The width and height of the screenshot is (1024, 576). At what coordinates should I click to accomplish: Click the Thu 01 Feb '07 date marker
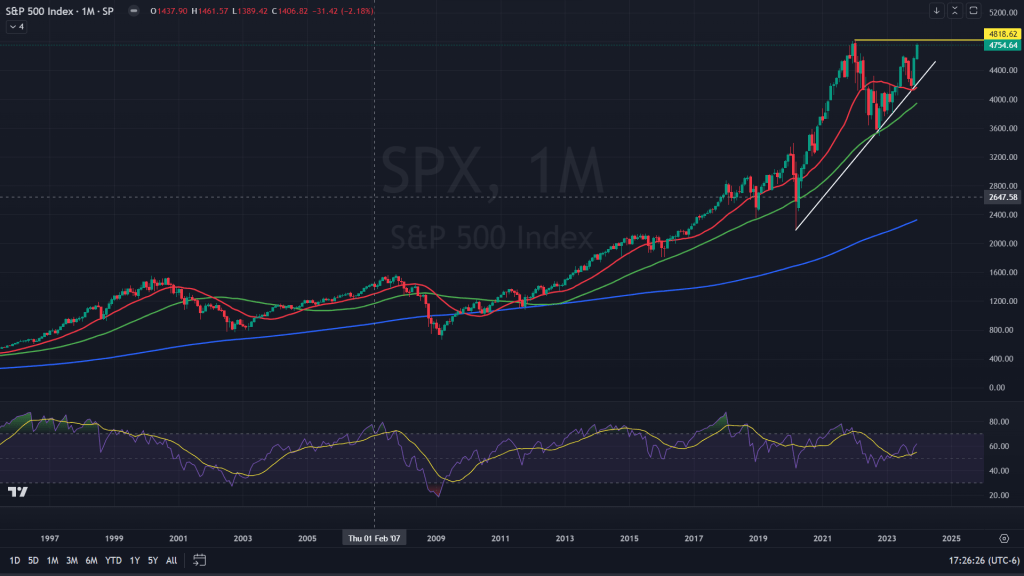click(x=373, y=537)
